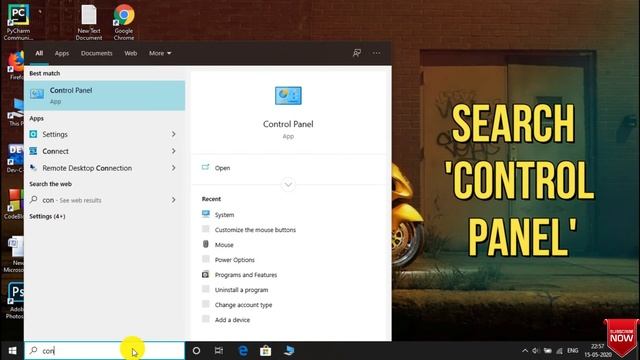Click the Remote Desktop Connection icon

pyautogui.click(x=33, y=167)
